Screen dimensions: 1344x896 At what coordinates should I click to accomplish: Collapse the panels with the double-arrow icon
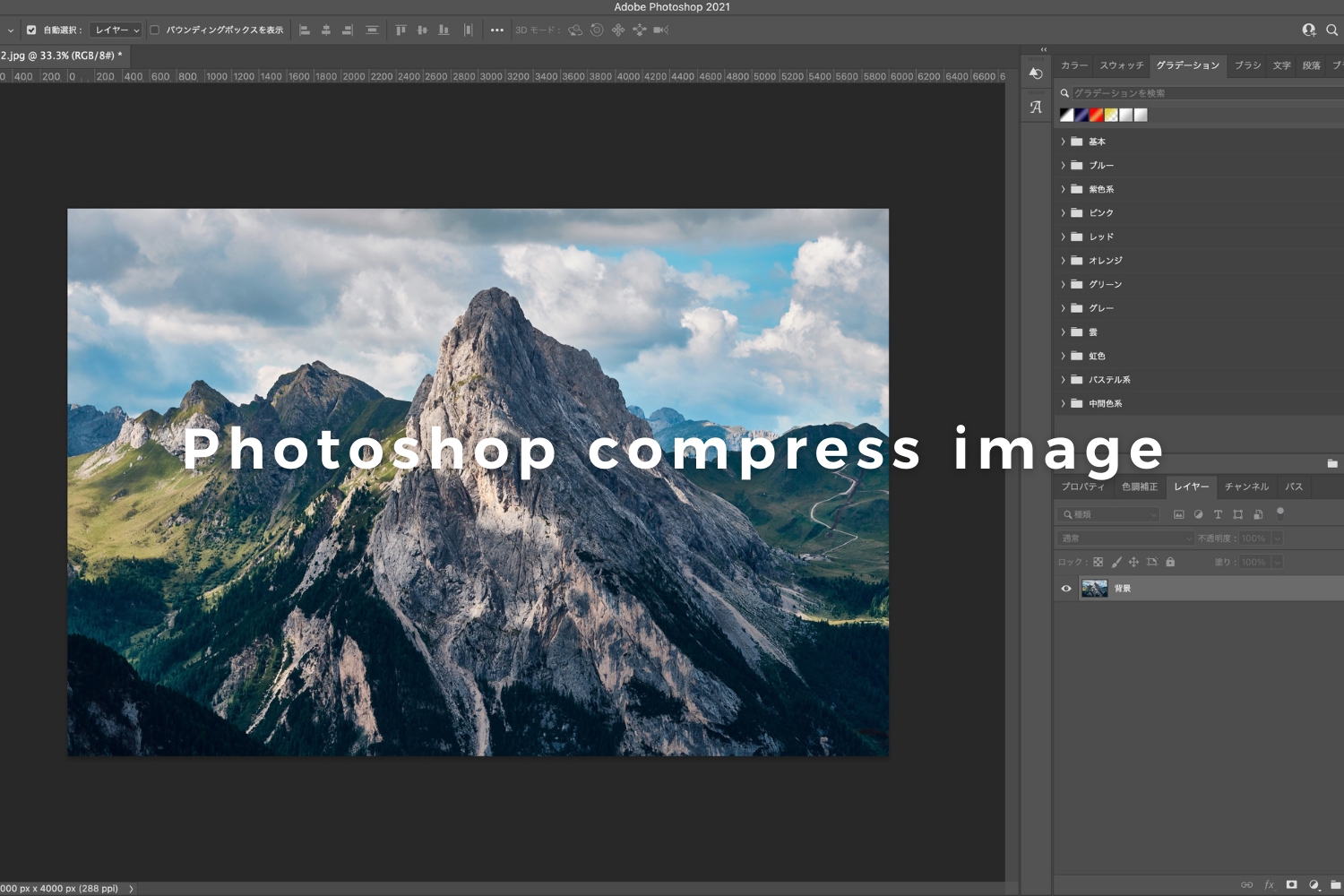coord(1043,50)
